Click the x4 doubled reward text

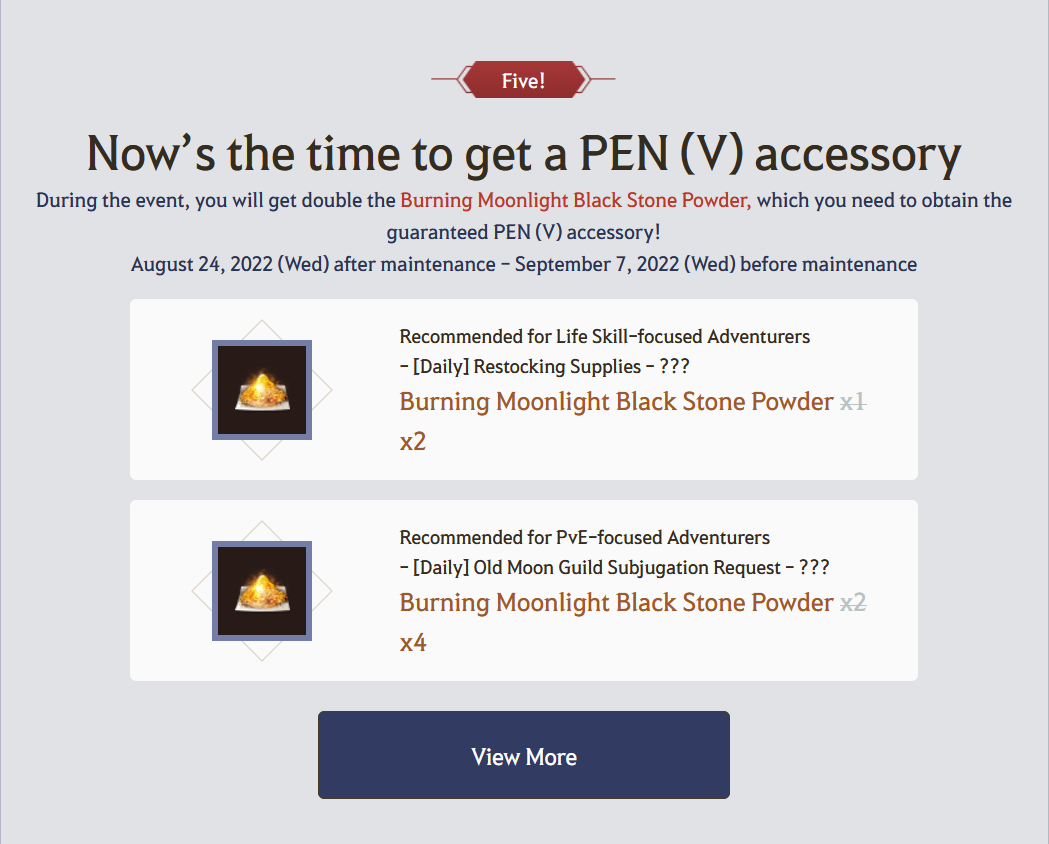tap(413, 643)
